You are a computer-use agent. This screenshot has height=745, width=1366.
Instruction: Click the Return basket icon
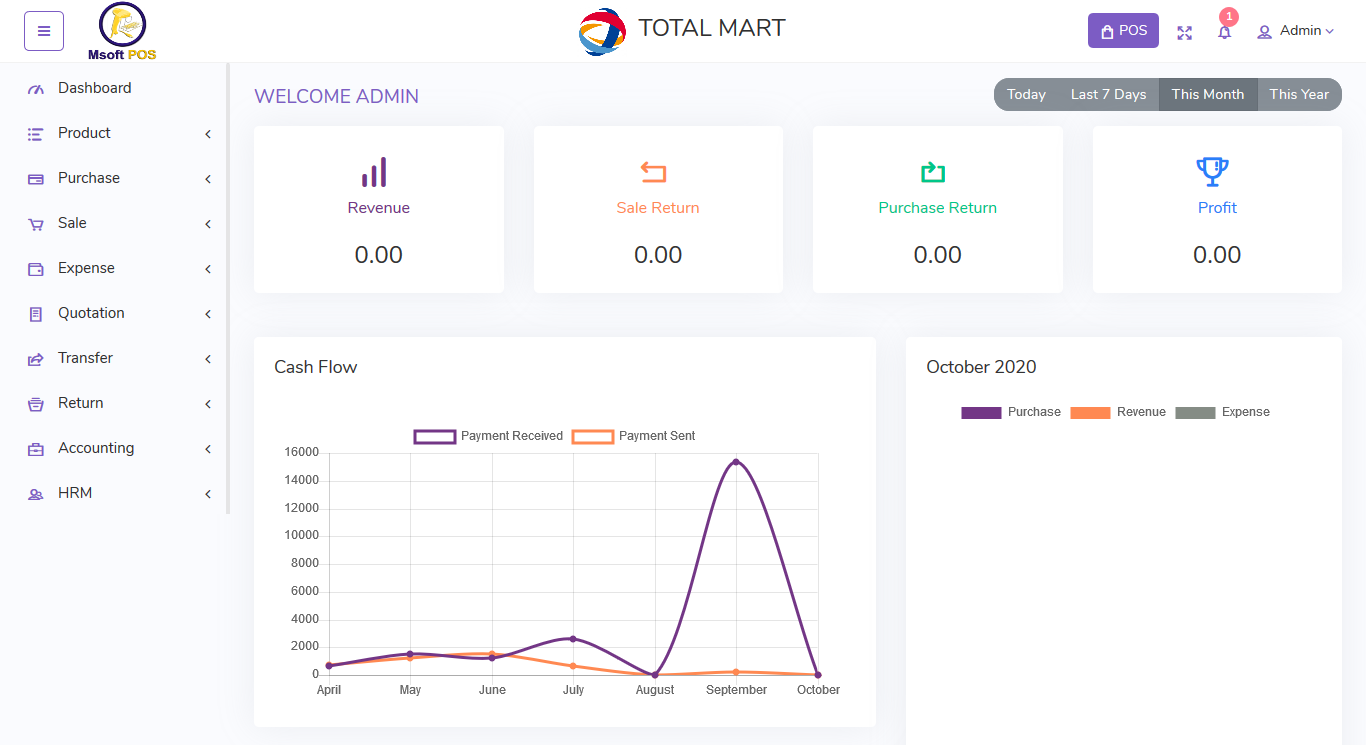click(x=36, y=404)
